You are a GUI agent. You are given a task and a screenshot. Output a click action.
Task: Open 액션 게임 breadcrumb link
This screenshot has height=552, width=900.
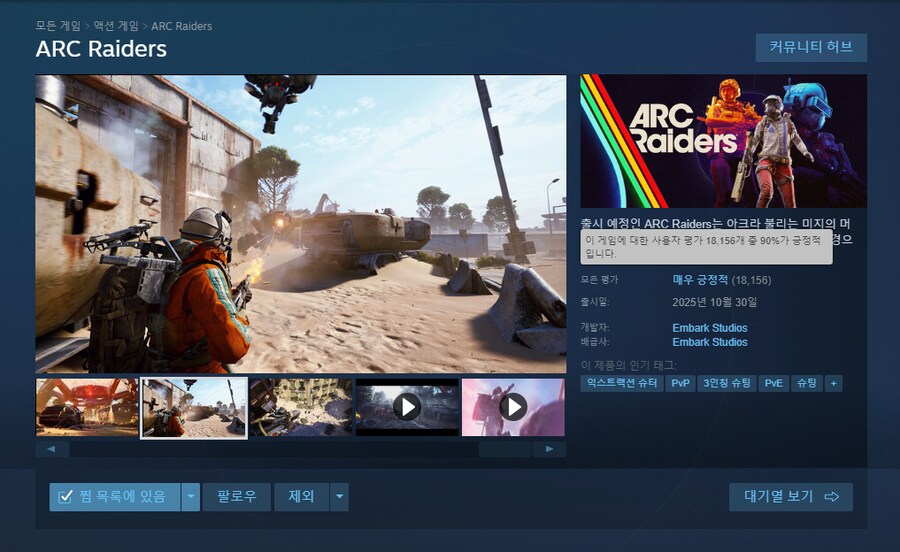tap(116, 26)
